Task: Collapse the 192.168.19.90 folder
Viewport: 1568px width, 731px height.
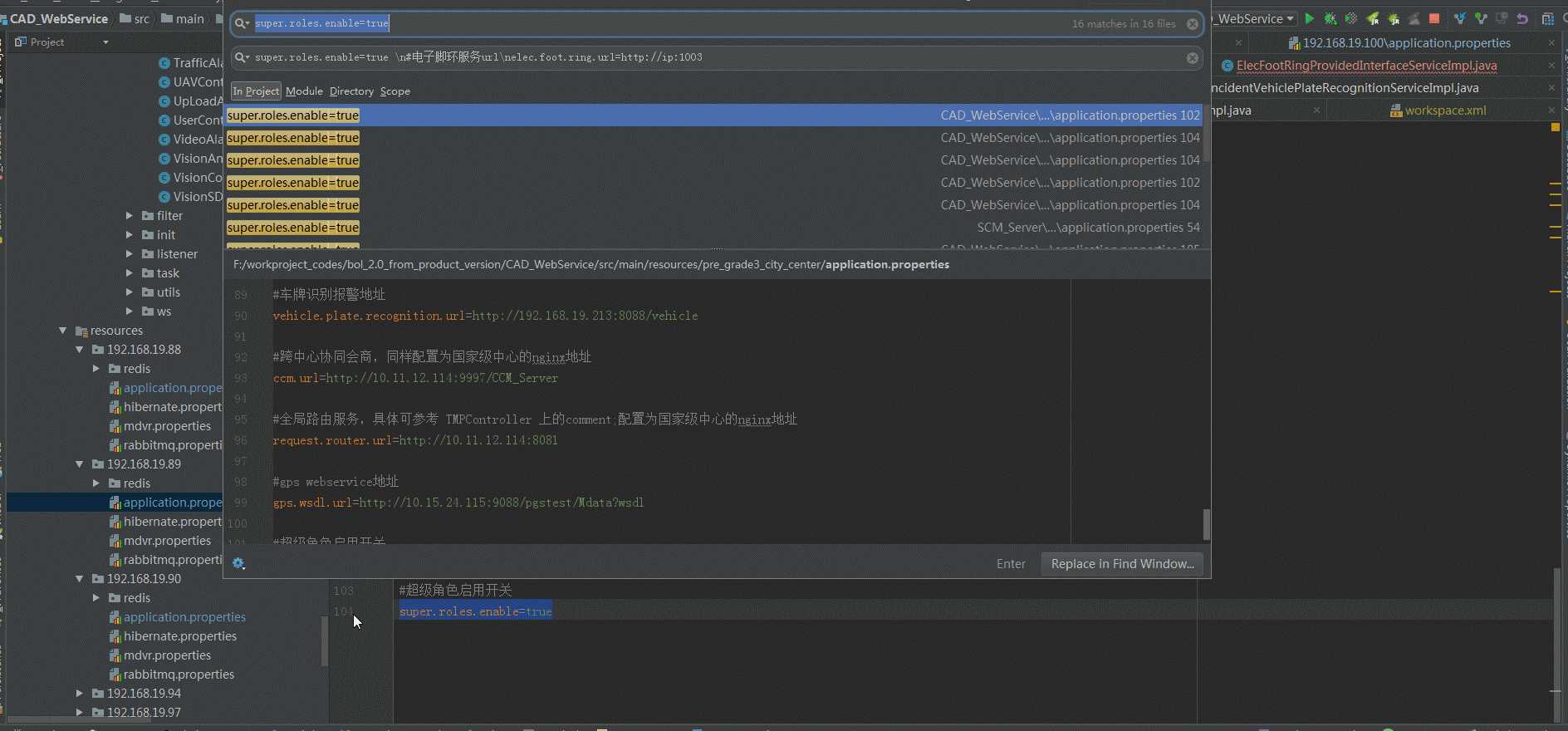Action: point(79,579)
